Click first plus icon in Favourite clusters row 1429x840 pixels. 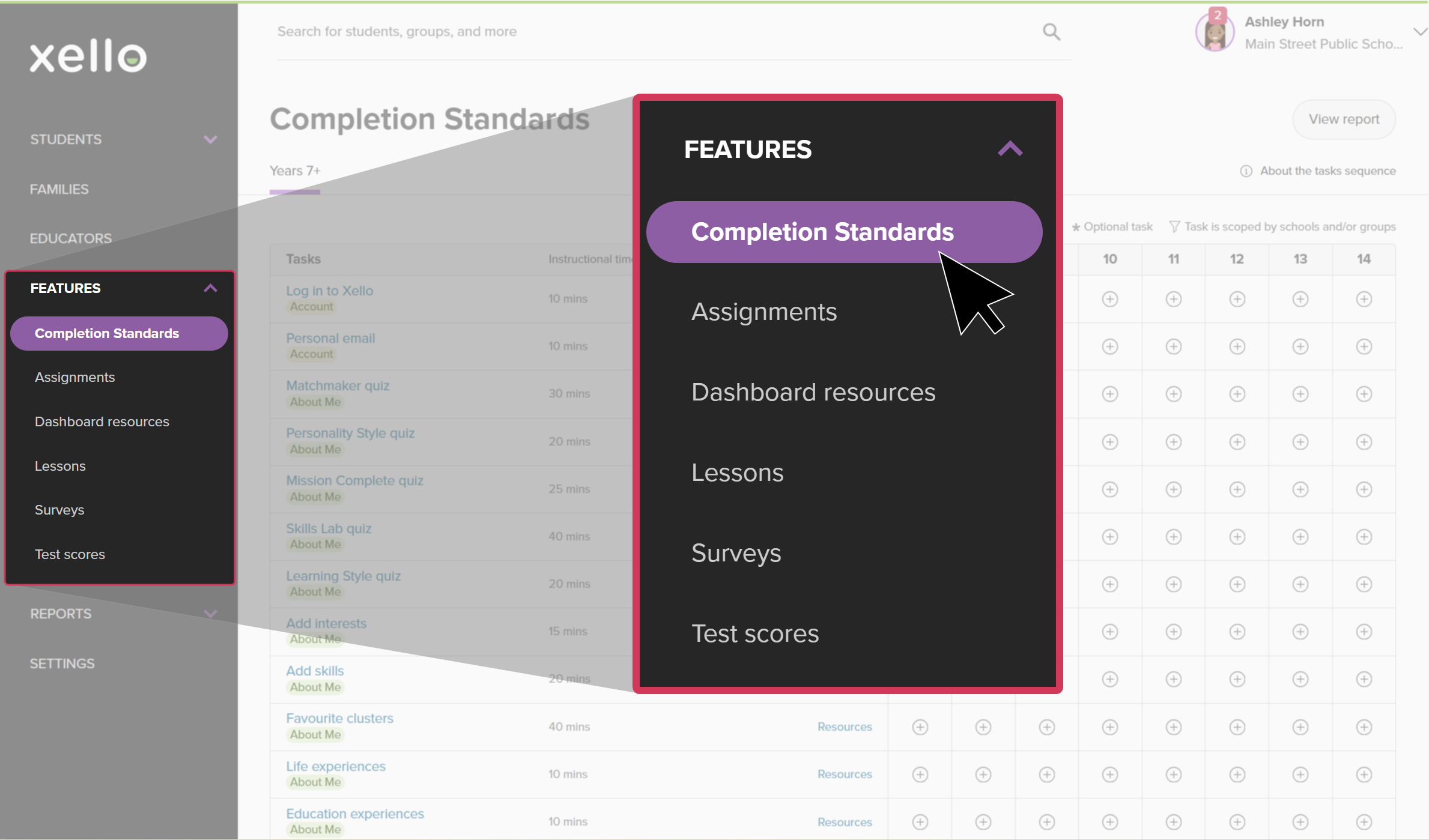click(x=920, y=727)
